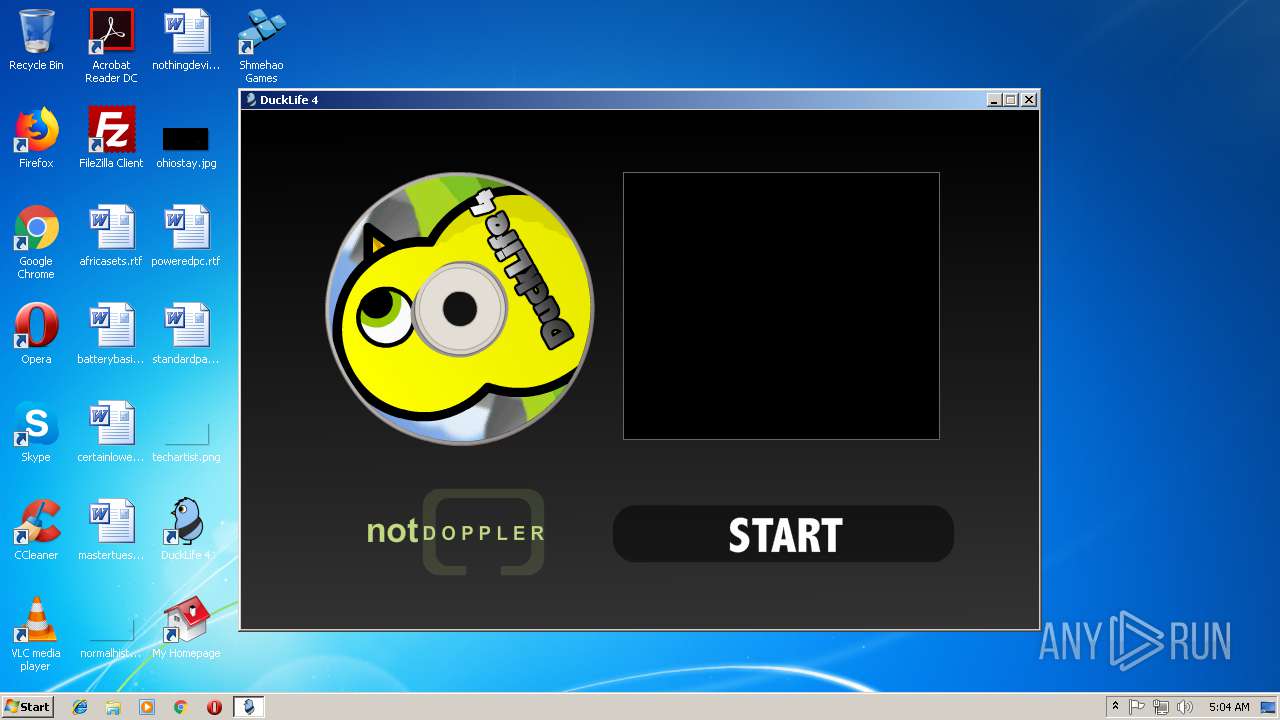Minimize the DuckLife 4 window

(x=994, y=100)
